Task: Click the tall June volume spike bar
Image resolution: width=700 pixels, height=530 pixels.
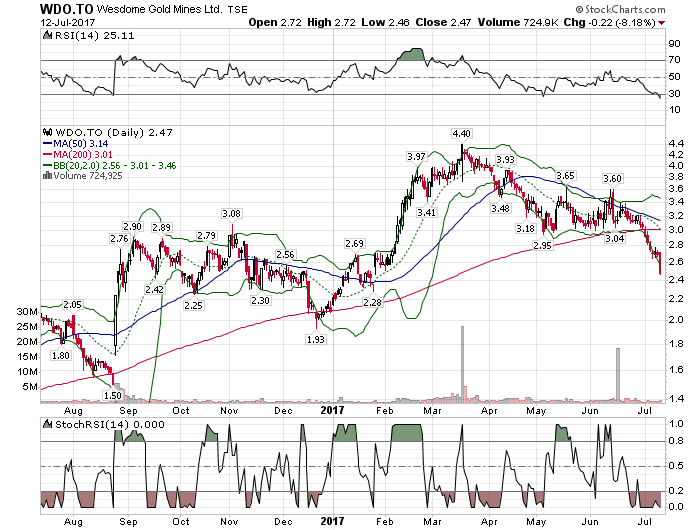Action: (x=618, y=374)
